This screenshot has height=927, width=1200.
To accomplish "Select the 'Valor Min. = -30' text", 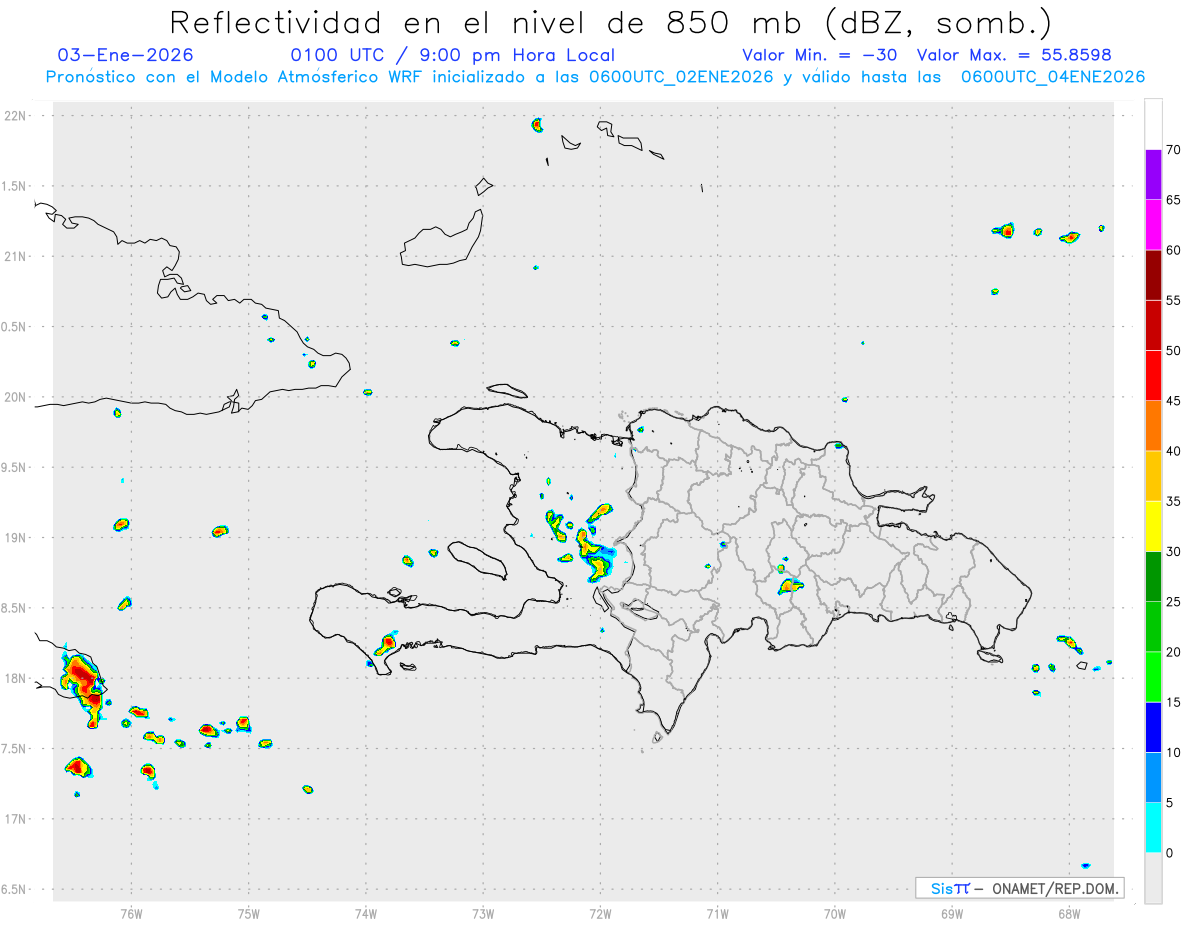I will [820, 55].
